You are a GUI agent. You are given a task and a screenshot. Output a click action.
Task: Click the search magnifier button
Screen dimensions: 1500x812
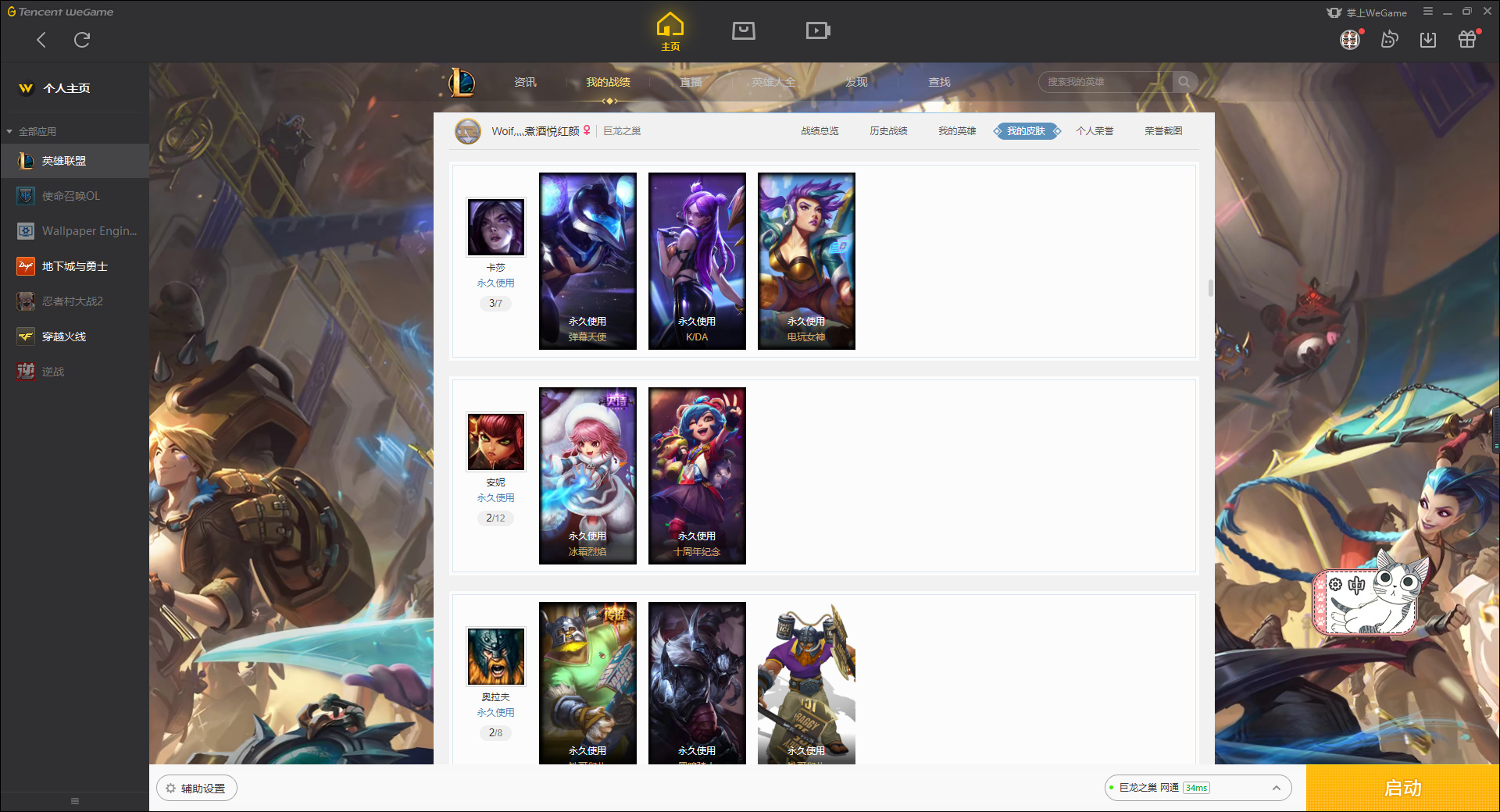click(1184, 82)
